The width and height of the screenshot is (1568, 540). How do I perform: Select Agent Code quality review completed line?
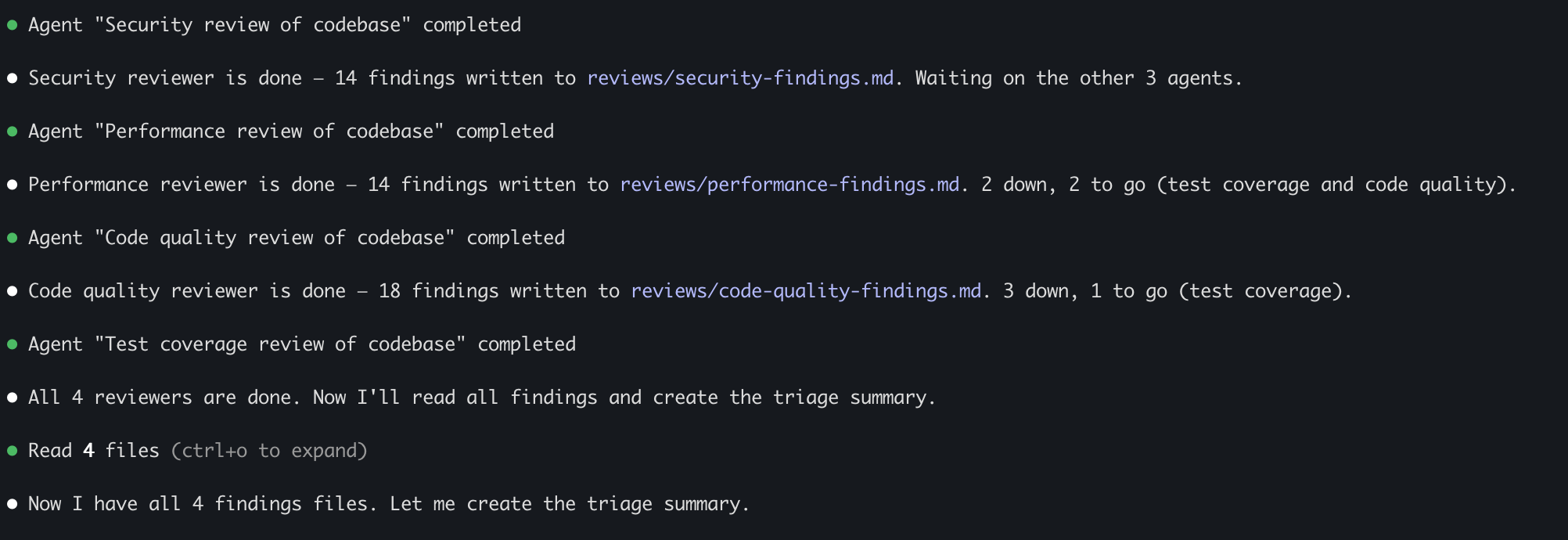(x=296, y=238)
